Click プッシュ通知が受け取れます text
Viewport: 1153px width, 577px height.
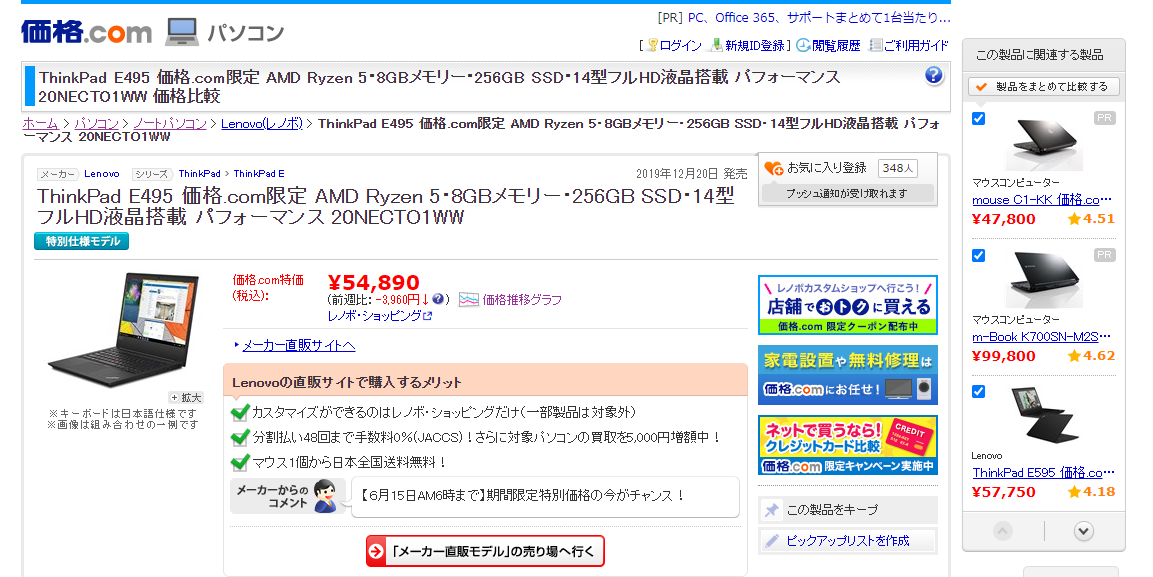point(846,193)
